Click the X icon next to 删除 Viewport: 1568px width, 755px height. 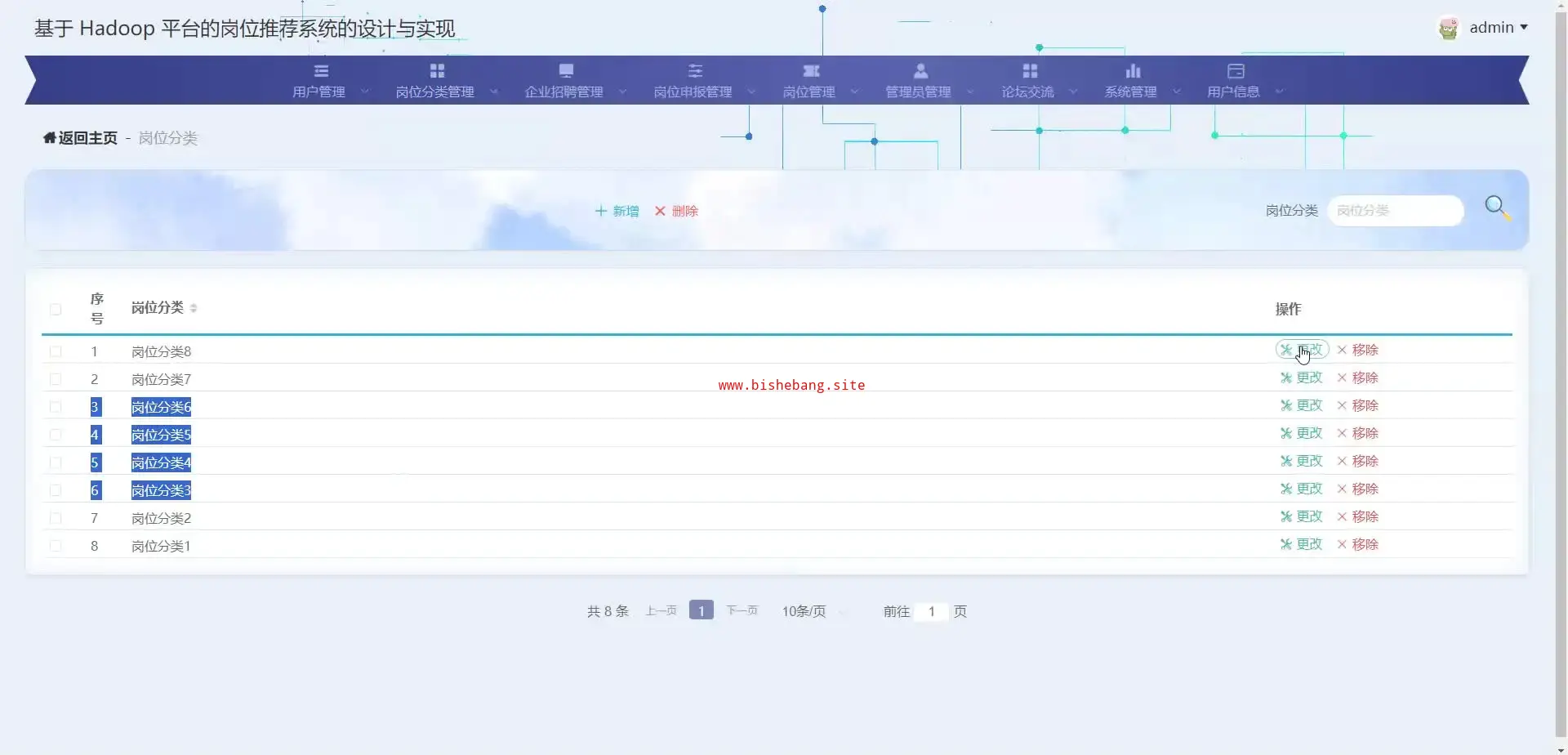[660, 211]
